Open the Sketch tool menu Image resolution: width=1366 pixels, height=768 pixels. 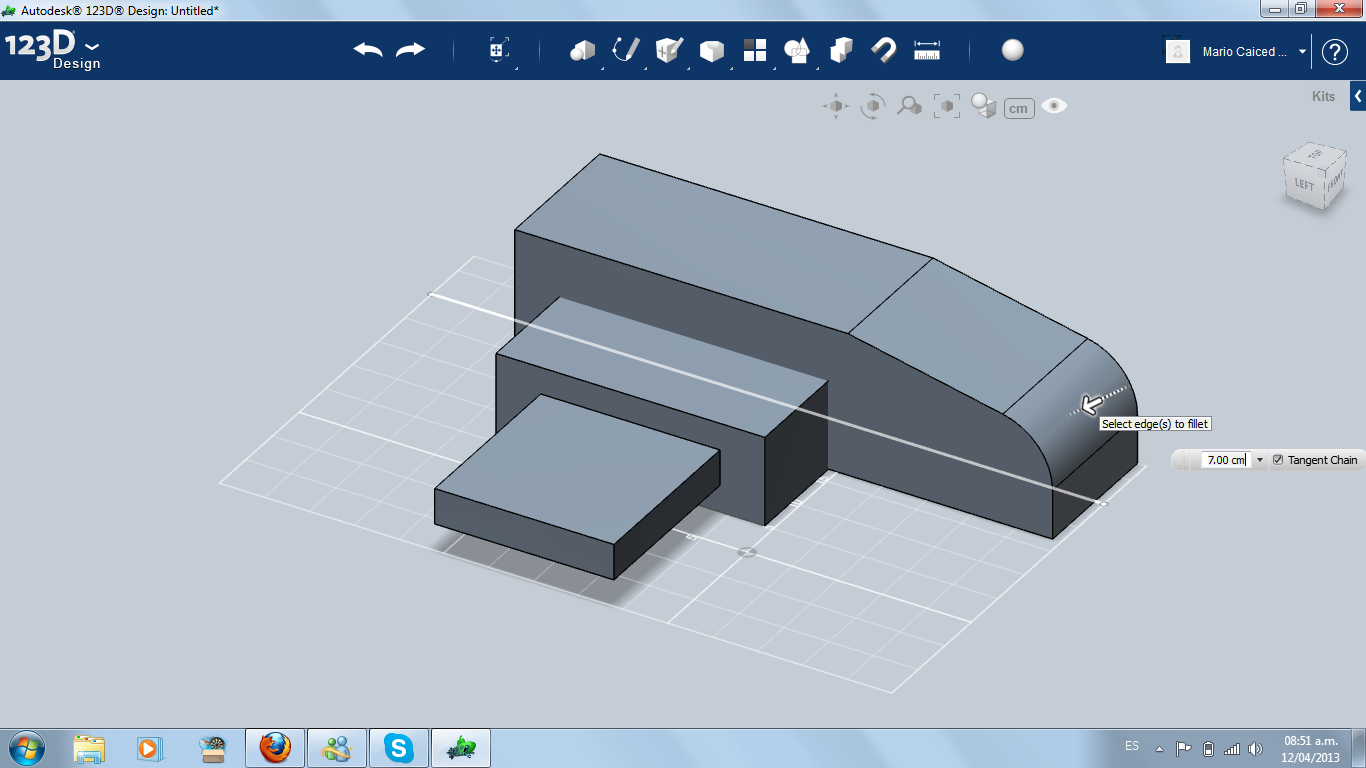[x=626, y=50]
